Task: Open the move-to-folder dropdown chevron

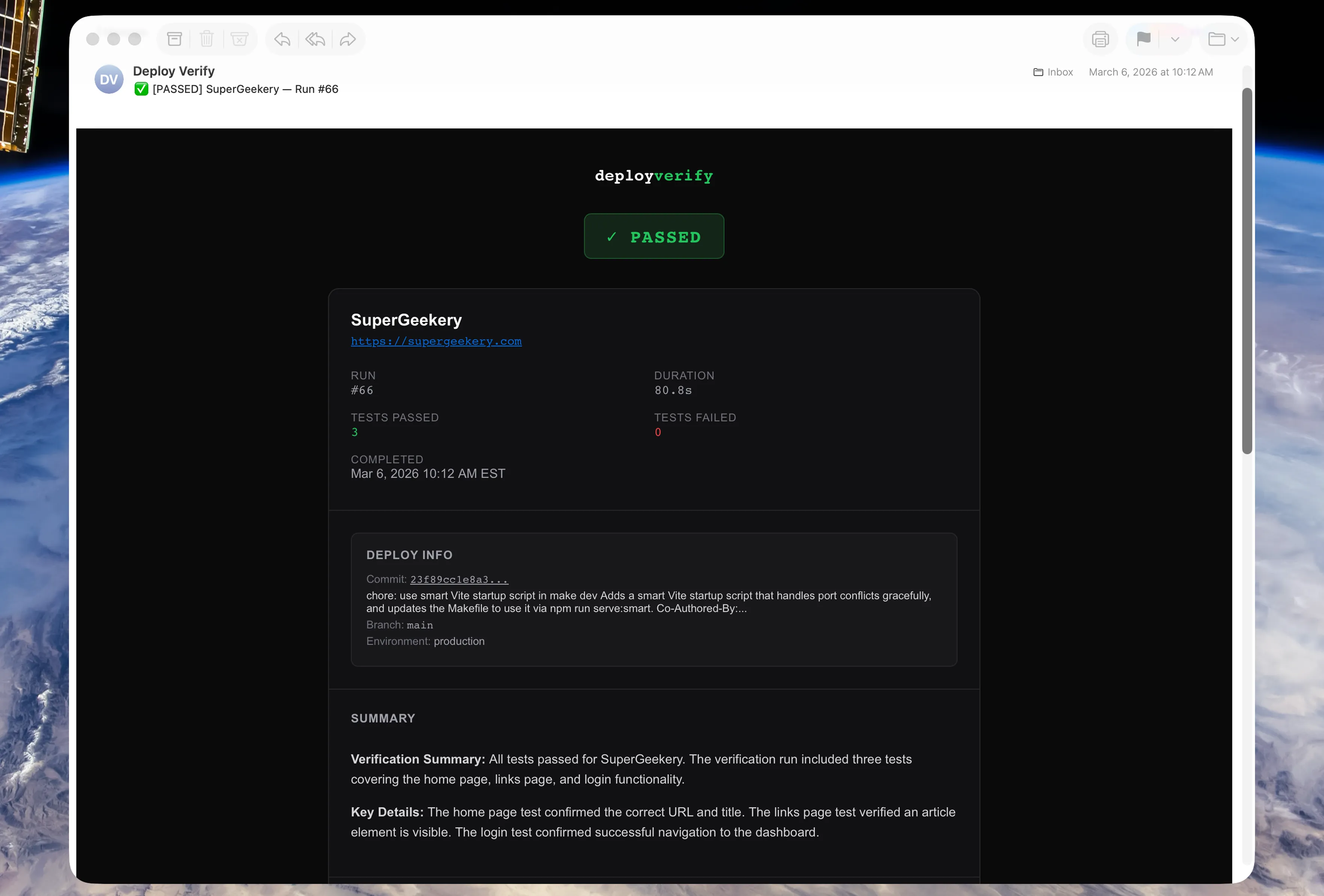Action: (x=1234, y=39)
